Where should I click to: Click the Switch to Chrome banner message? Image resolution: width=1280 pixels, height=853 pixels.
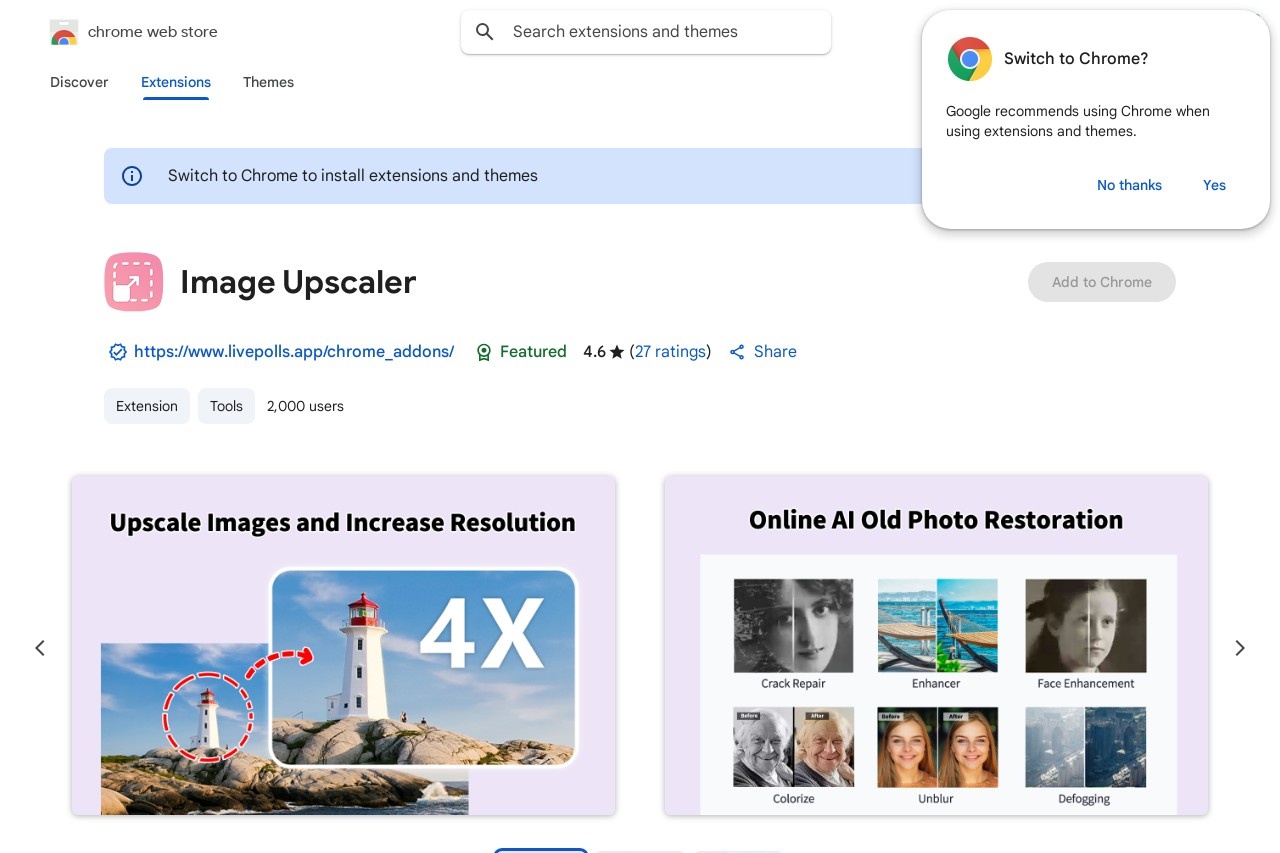click(x=353, y=176)
